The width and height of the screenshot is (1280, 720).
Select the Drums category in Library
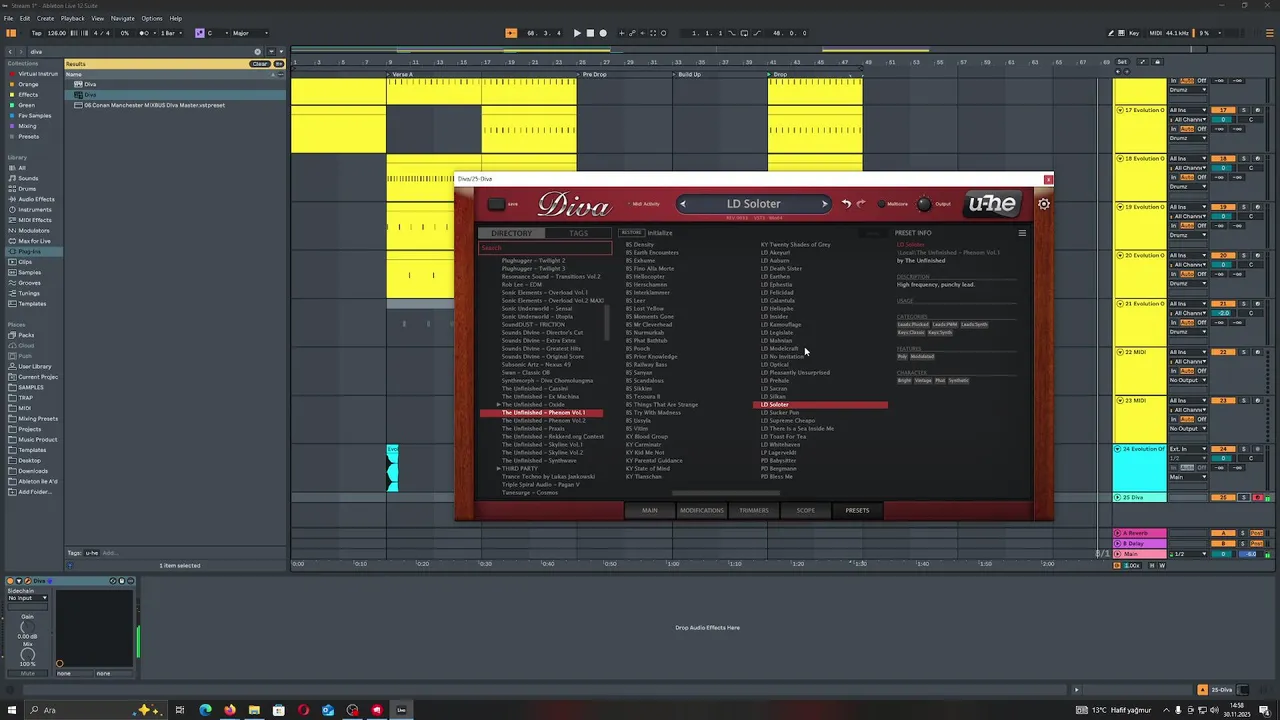click(x=27, y=189)
